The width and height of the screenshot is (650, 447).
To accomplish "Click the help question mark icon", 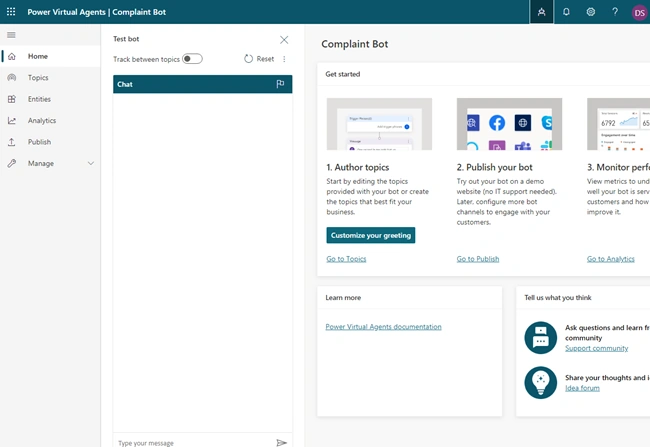I will coord(615,12).
